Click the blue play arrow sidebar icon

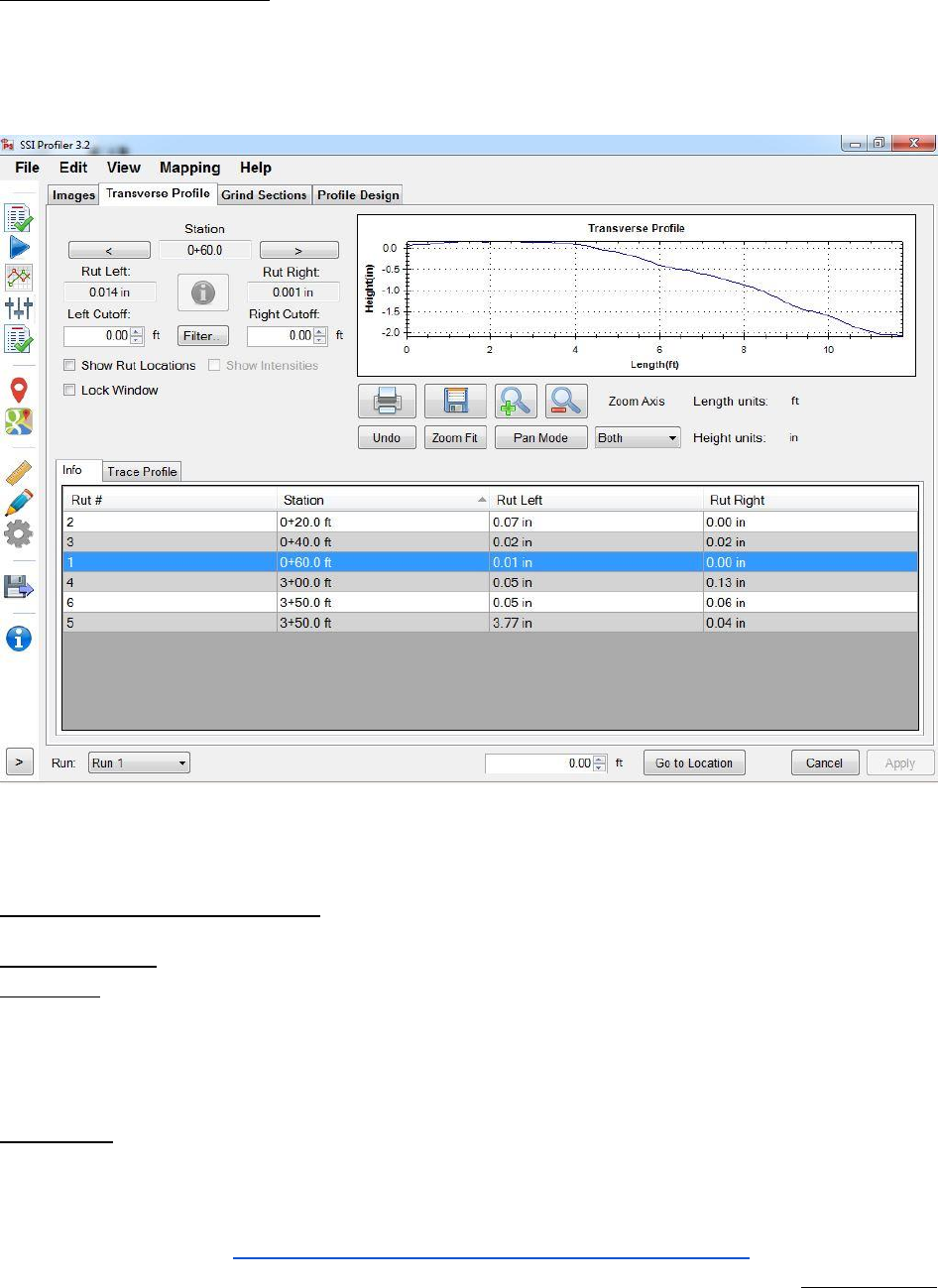coord(19,247)
